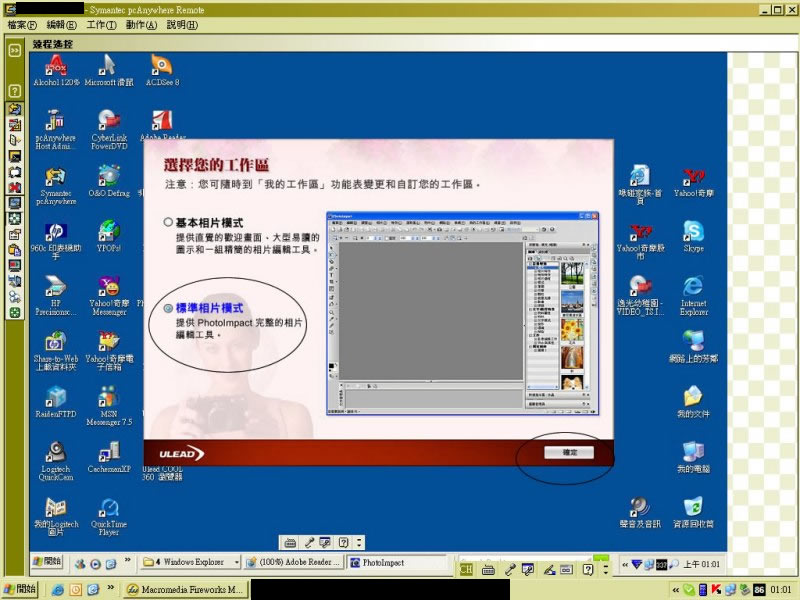This screenshot has width=800, height=600.
Task: Click the remote taskbar clock 上午 01:01
Action: (702, 564)
